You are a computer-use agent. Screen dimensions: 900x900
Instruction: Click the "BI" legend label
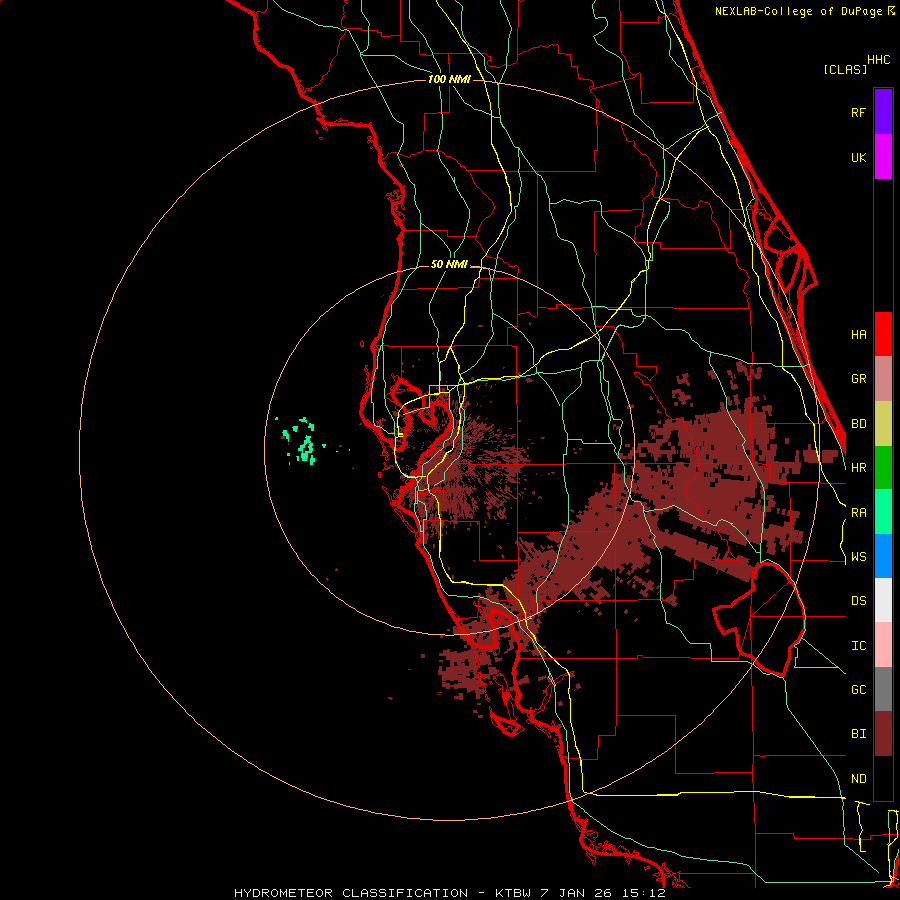[x=858, y=734]
